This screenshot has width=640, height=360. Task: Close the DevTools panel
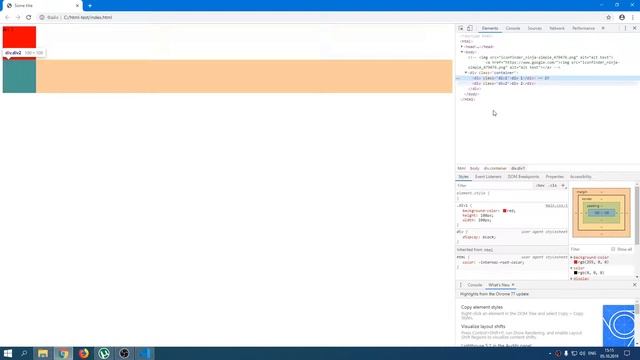click(x=634, y=28)
